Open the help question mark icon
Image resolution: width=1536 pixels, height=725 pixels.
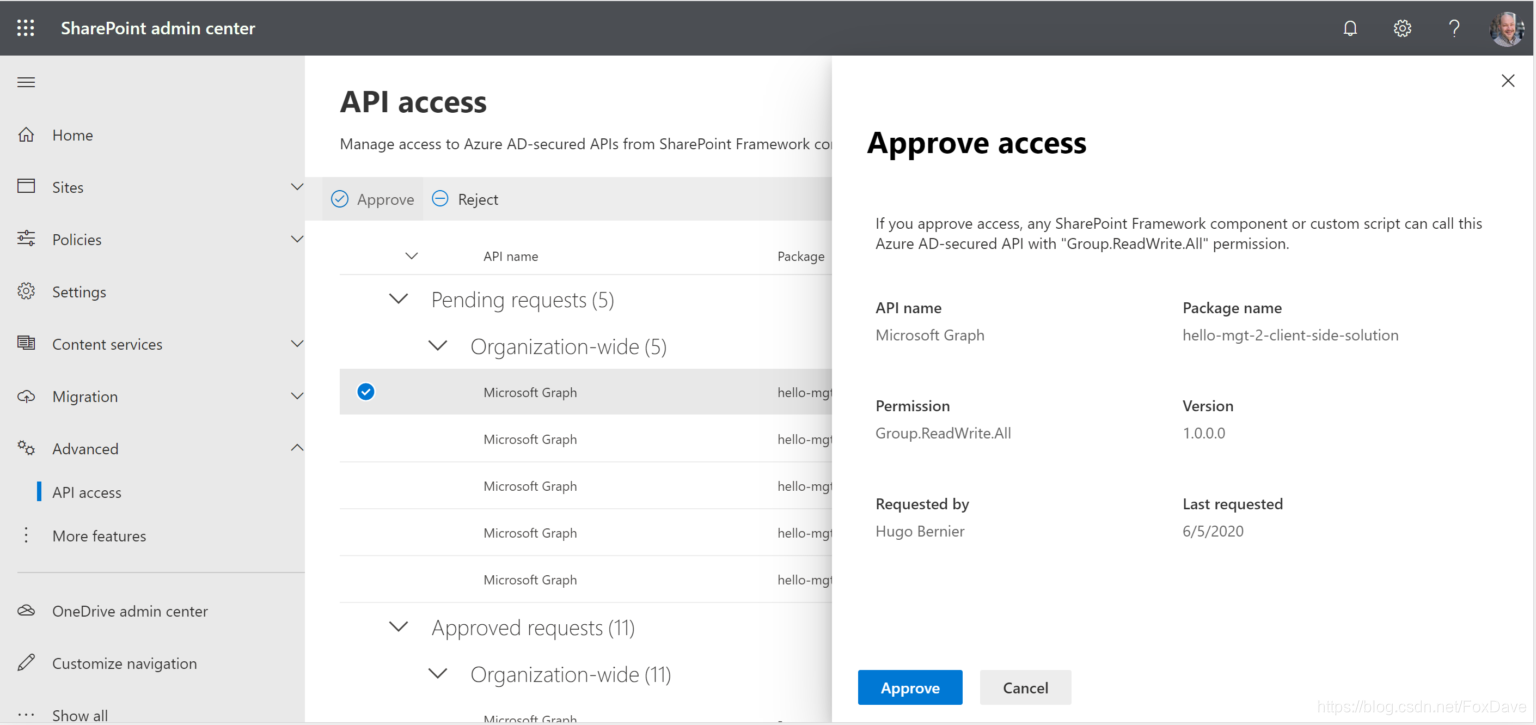[x=1454, y=28]
